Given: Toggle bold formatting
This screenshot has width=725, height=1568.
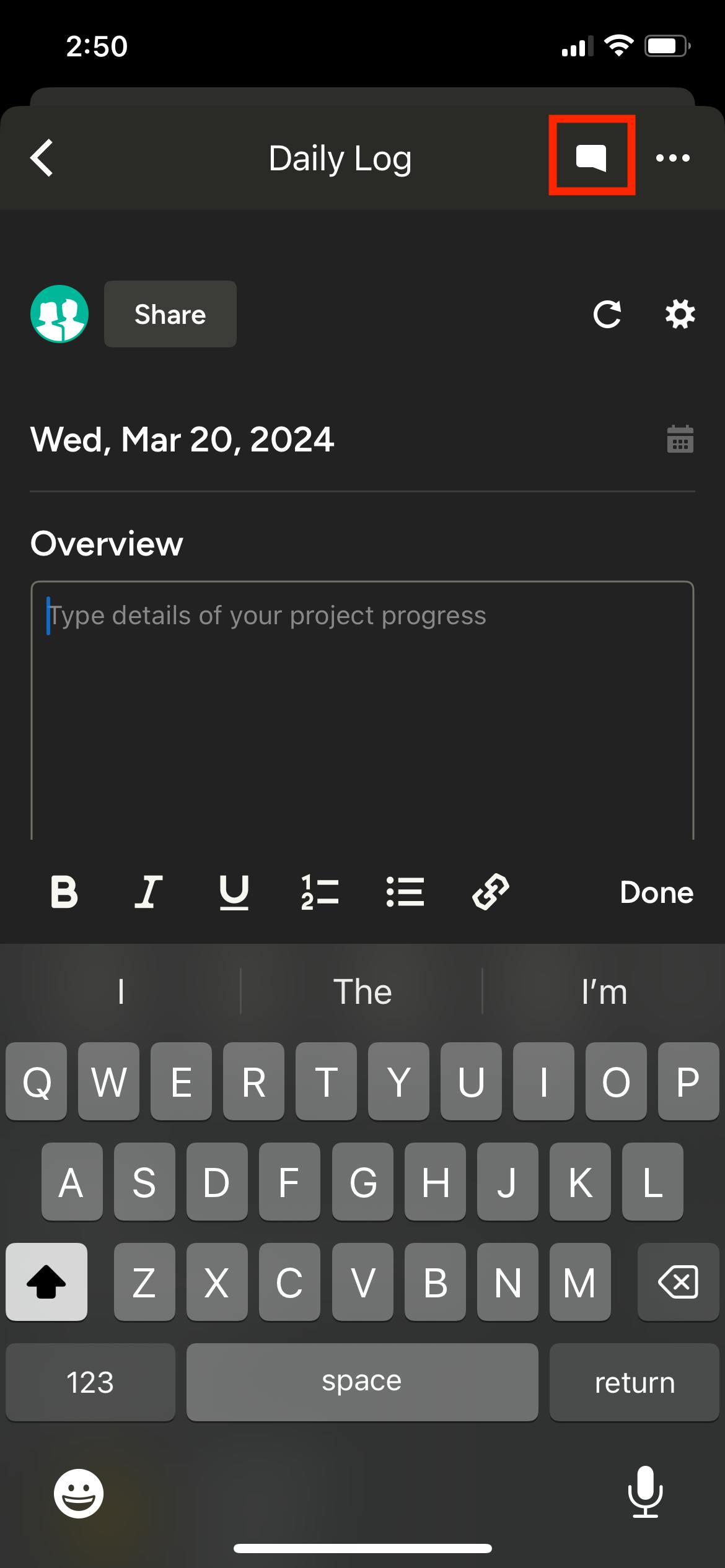Looking at the screenshot, I should (64, 892).
